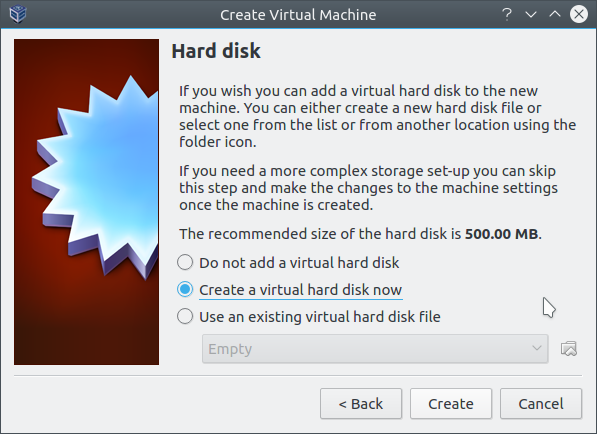Go to previous step with Back button
This screenshot has height=434, width=597.
coord(361,404)
